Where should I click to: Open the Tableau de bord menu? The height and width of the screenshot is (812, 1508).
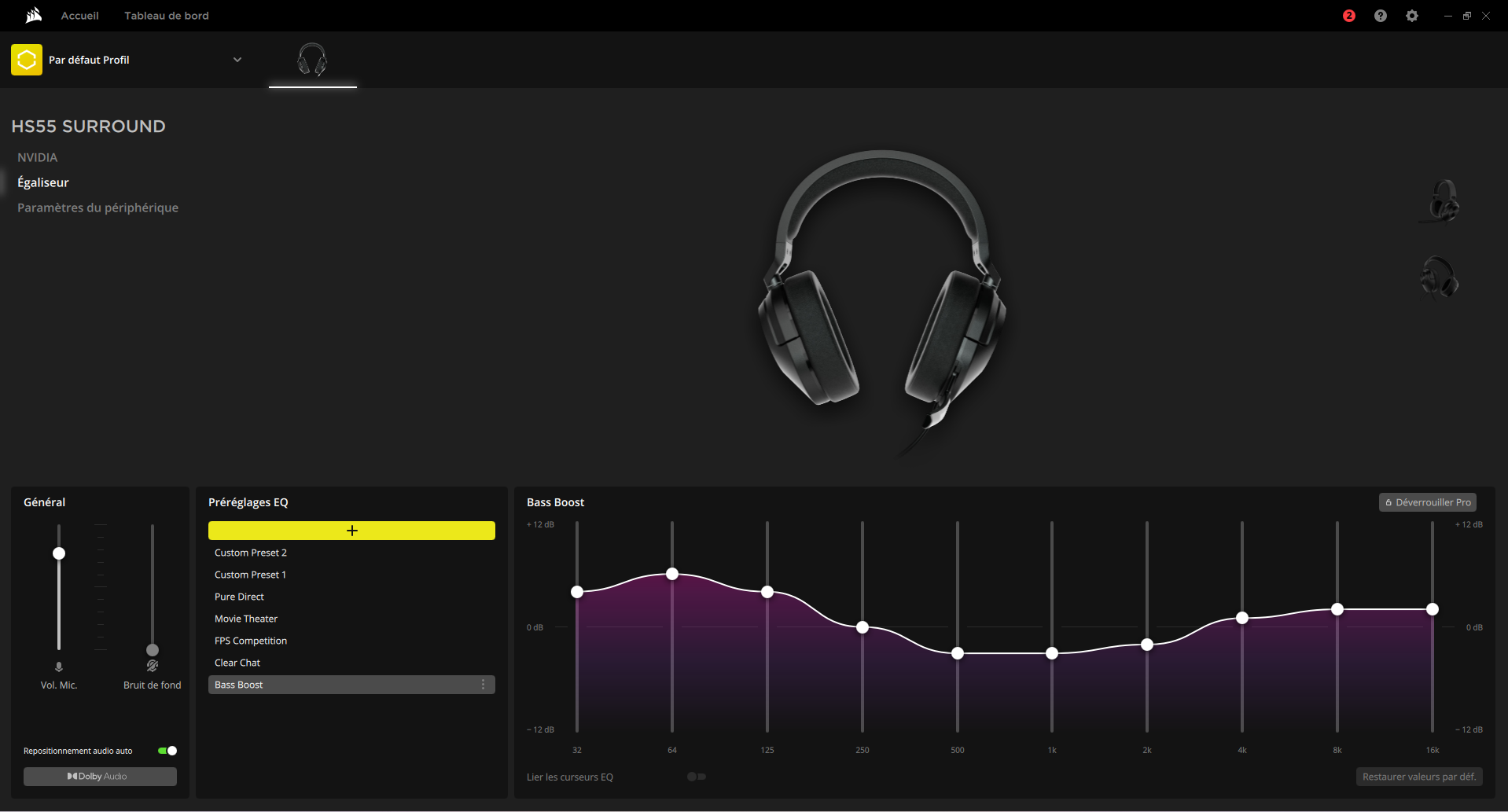tap(167, 16)
